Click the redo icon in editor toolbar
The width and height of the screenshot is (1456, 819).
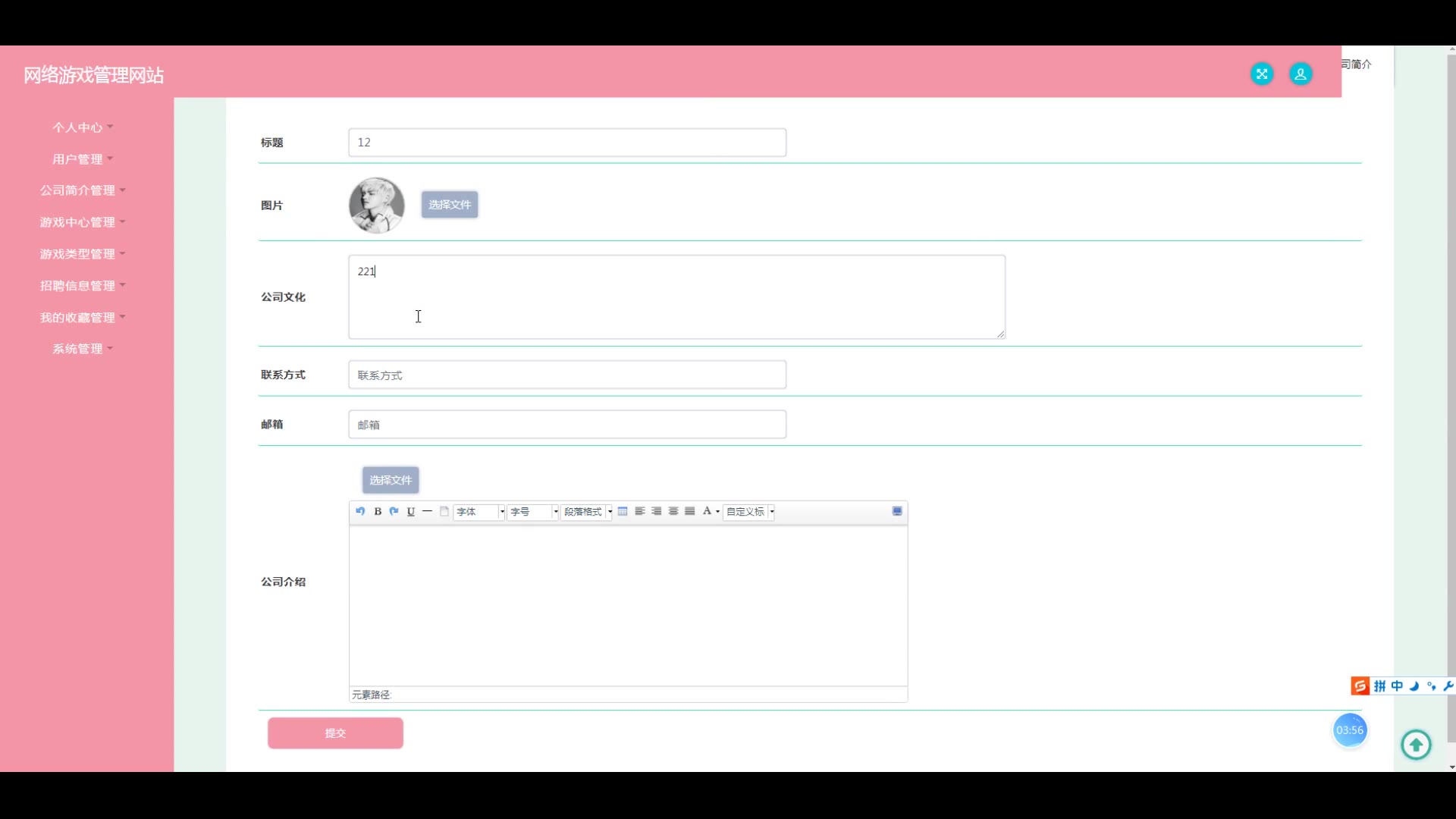tap(394, 512)
